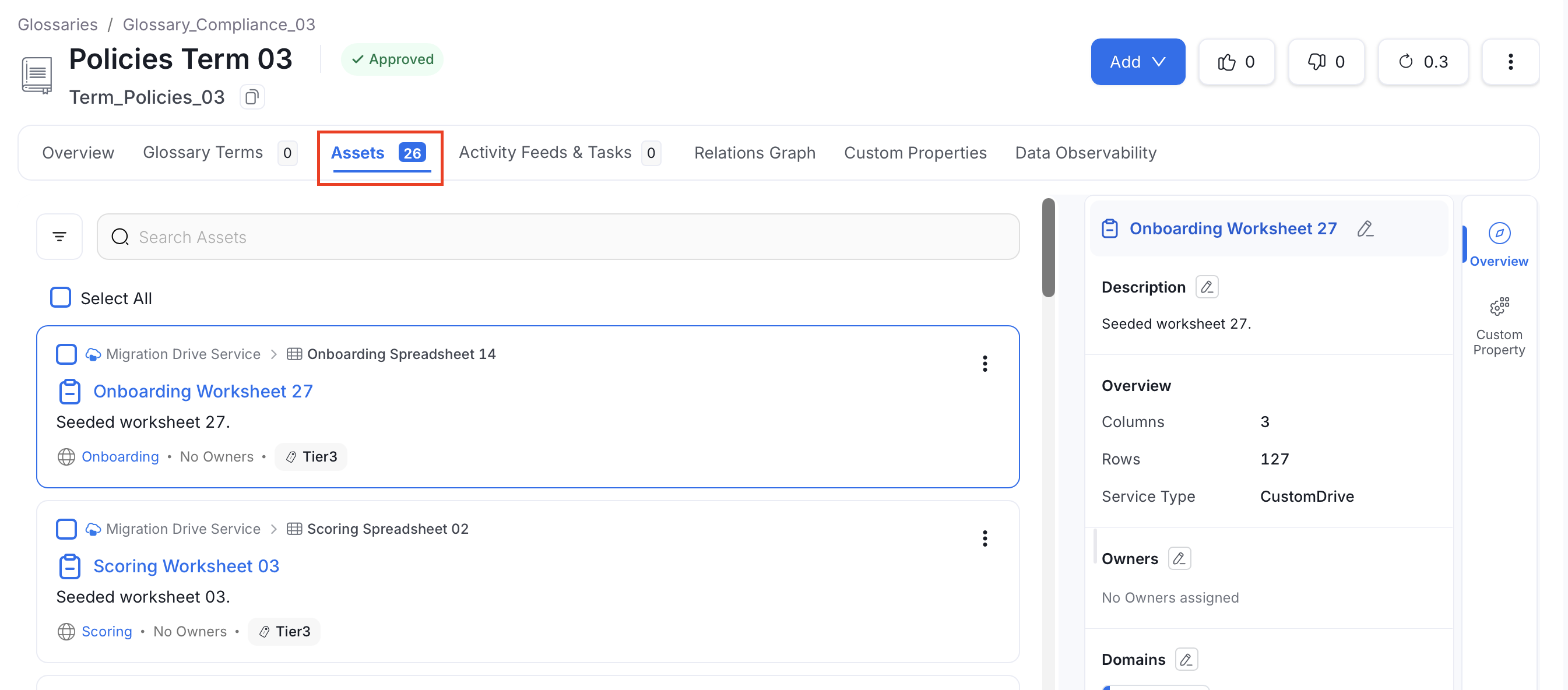1568x690 pixels.
Task: Go to Glossaries breadcrumb
Action: (57, 24)
